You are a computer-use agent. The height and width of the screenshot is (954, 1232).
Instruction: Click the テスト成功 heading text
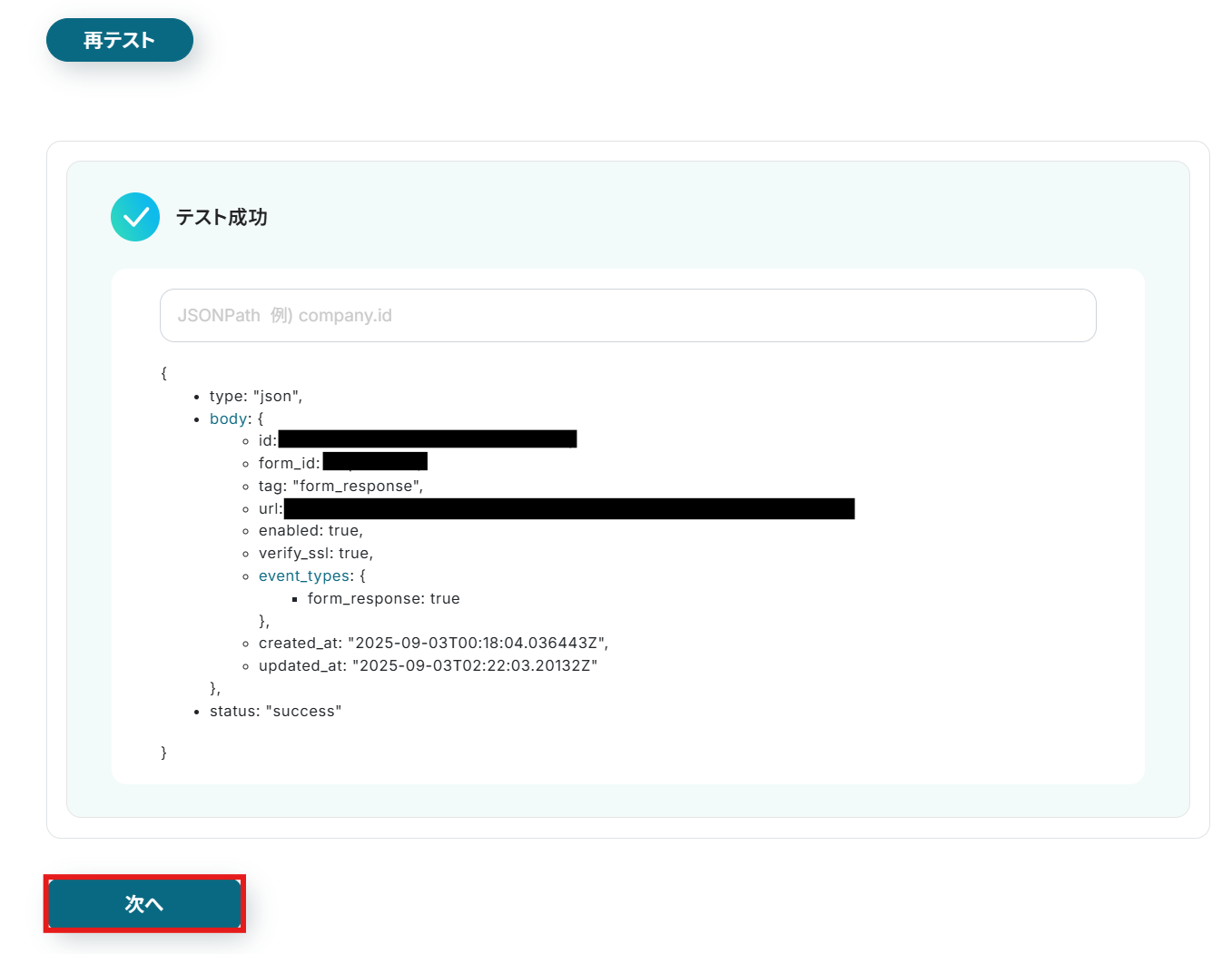point(222,217)
